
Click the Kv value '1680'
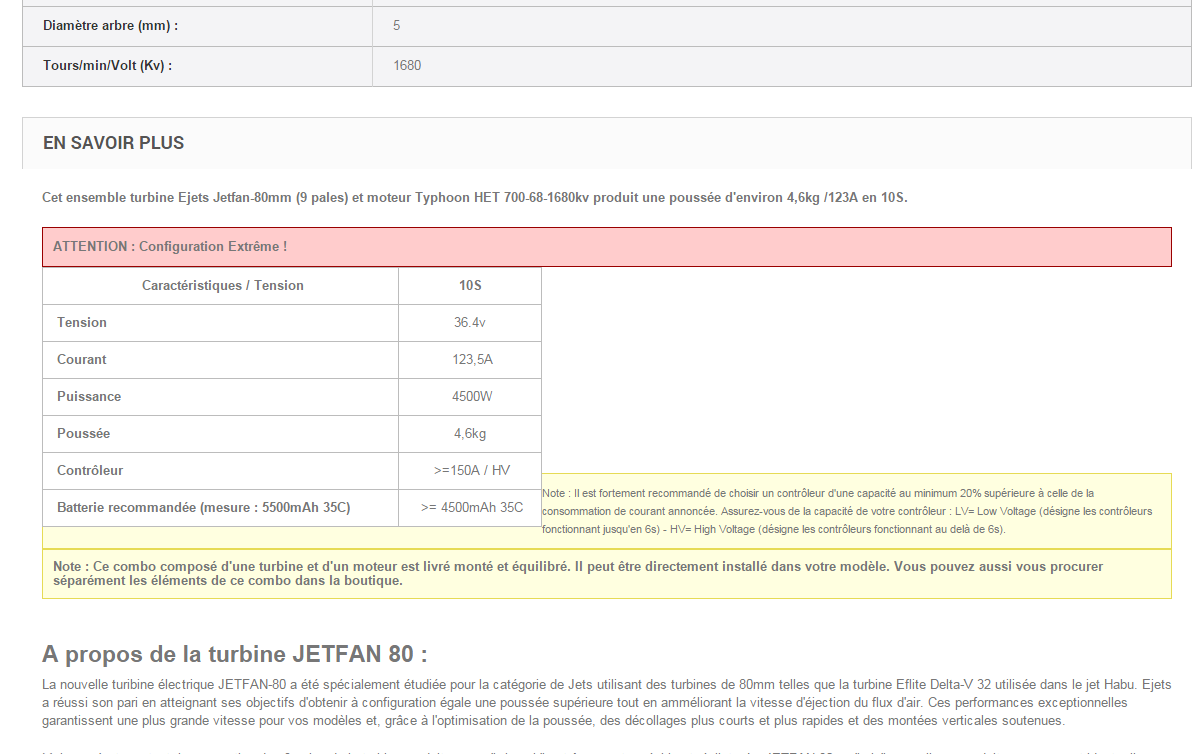[x=407, y=65]
